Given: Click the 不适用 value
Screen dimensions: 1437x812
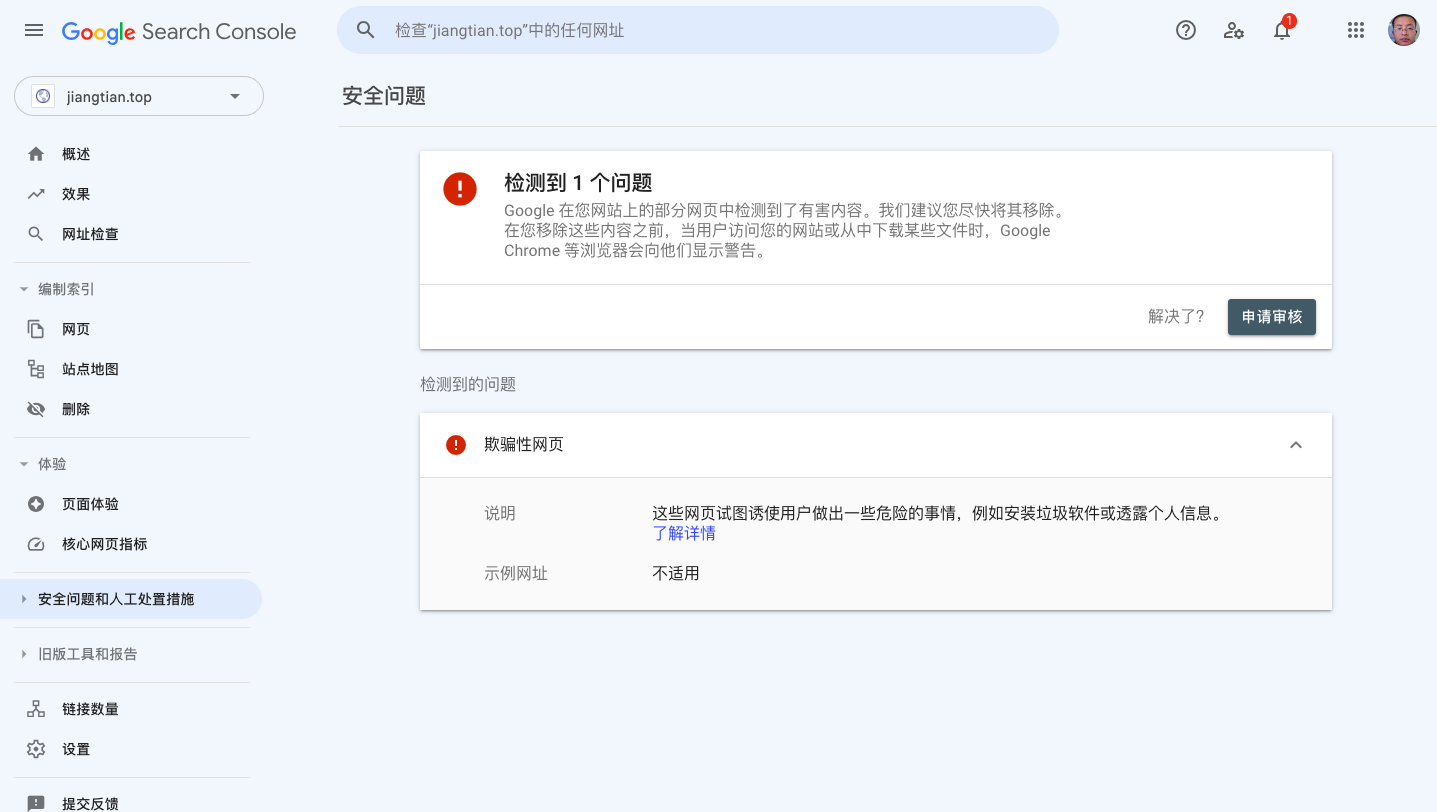Looking at the screenshot, I should click(x=676, y=573).
